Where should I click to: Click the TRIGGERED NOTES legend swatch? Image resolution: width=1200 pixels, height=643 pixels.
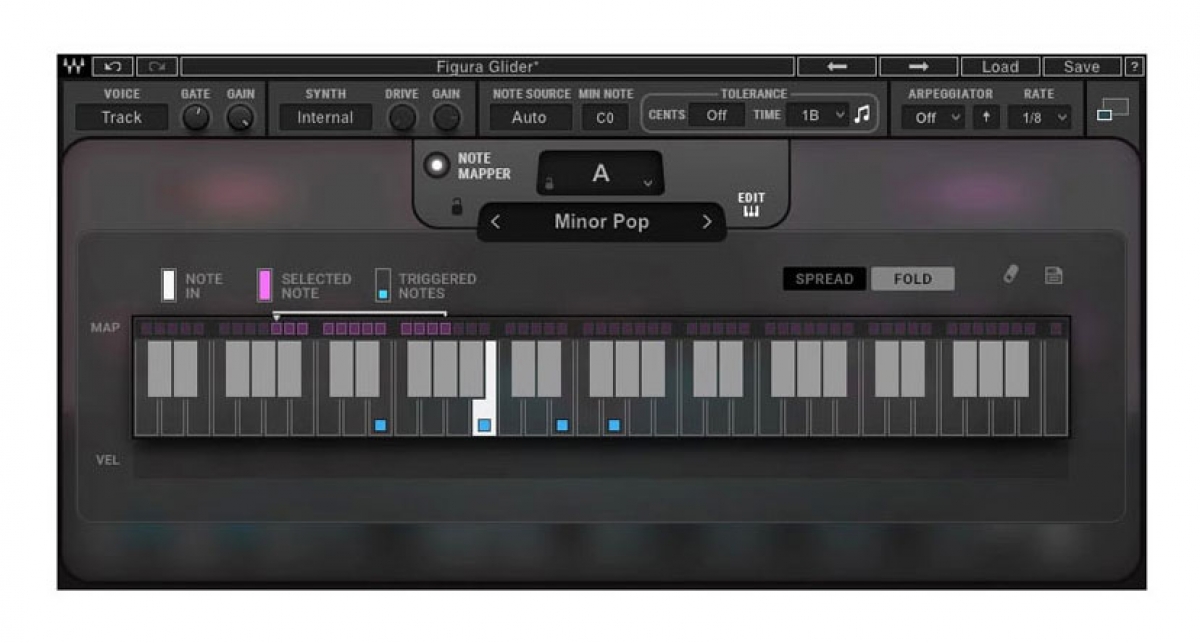[x=382, y=285]
